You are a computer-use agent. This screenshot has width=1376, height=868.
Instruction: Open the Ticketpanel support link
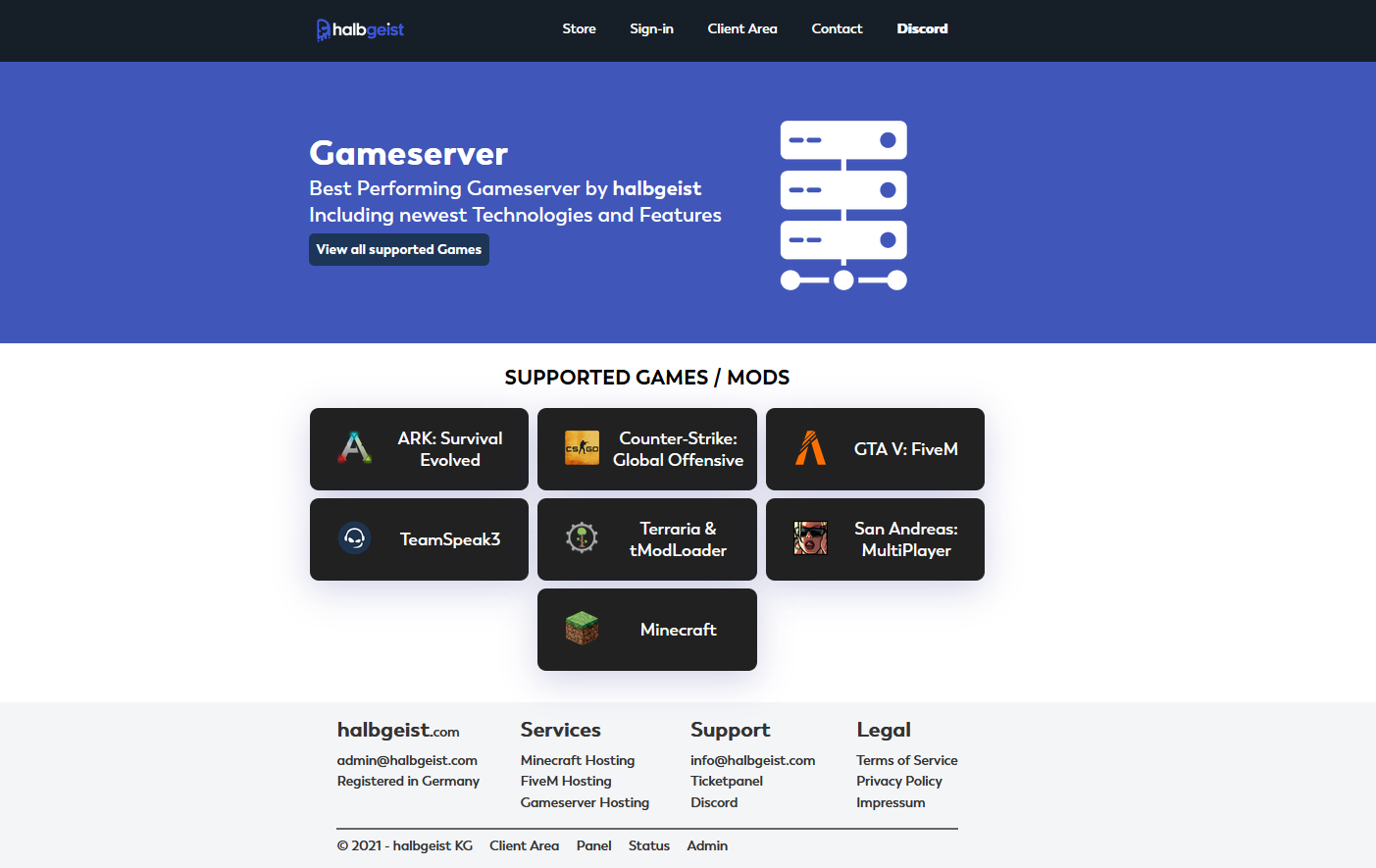tap(726, 781)
